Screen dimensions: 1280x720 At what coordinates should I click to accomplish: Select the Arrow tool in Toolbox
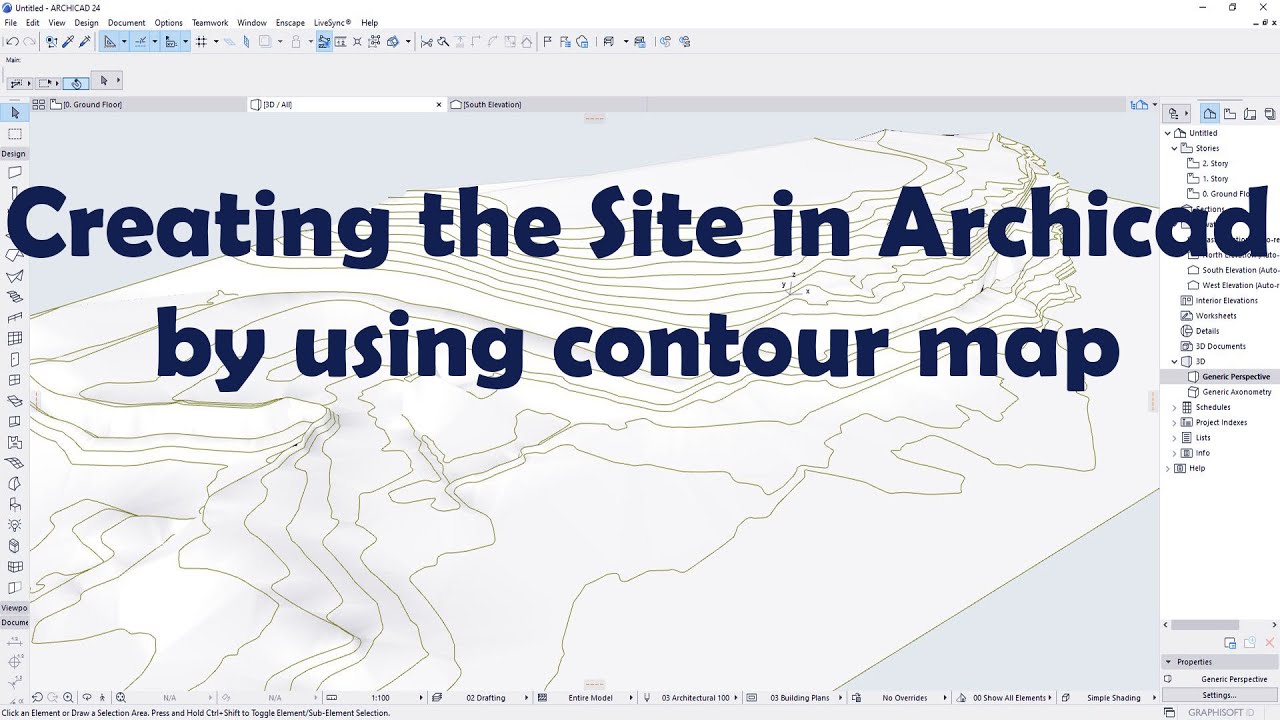[14, 114]
